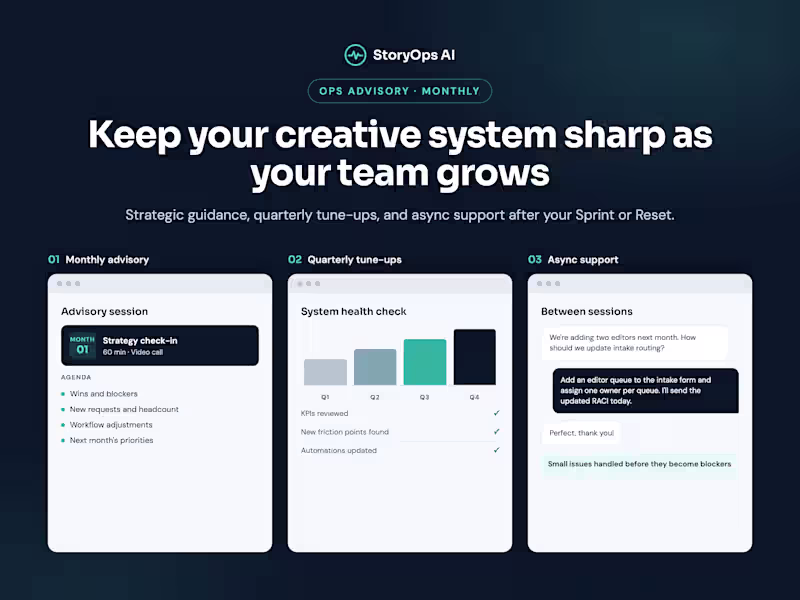Image resolution: width=800 pixels, height=600 pixels.
Task: Click the Q3 axis label
Action: (x=424, y=397)
